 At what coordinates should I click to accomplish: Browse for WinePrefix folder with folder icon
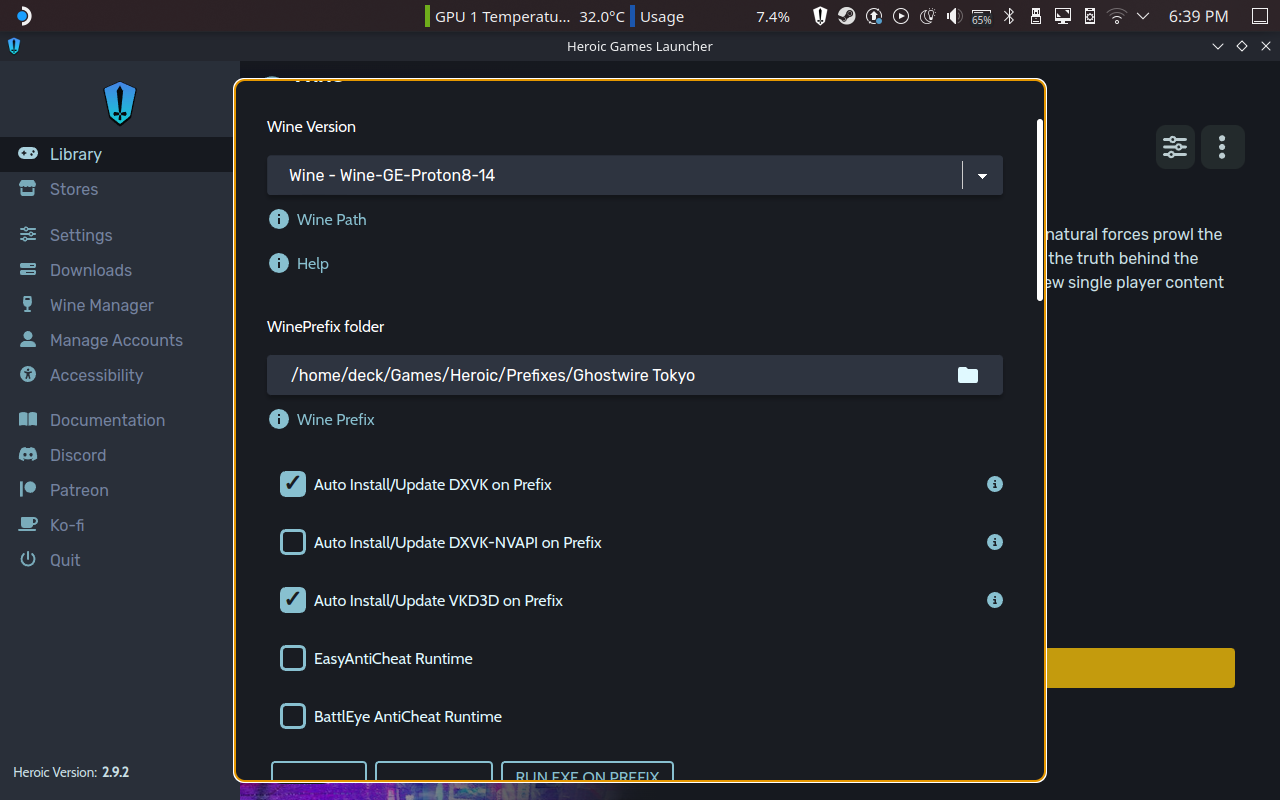967,375
